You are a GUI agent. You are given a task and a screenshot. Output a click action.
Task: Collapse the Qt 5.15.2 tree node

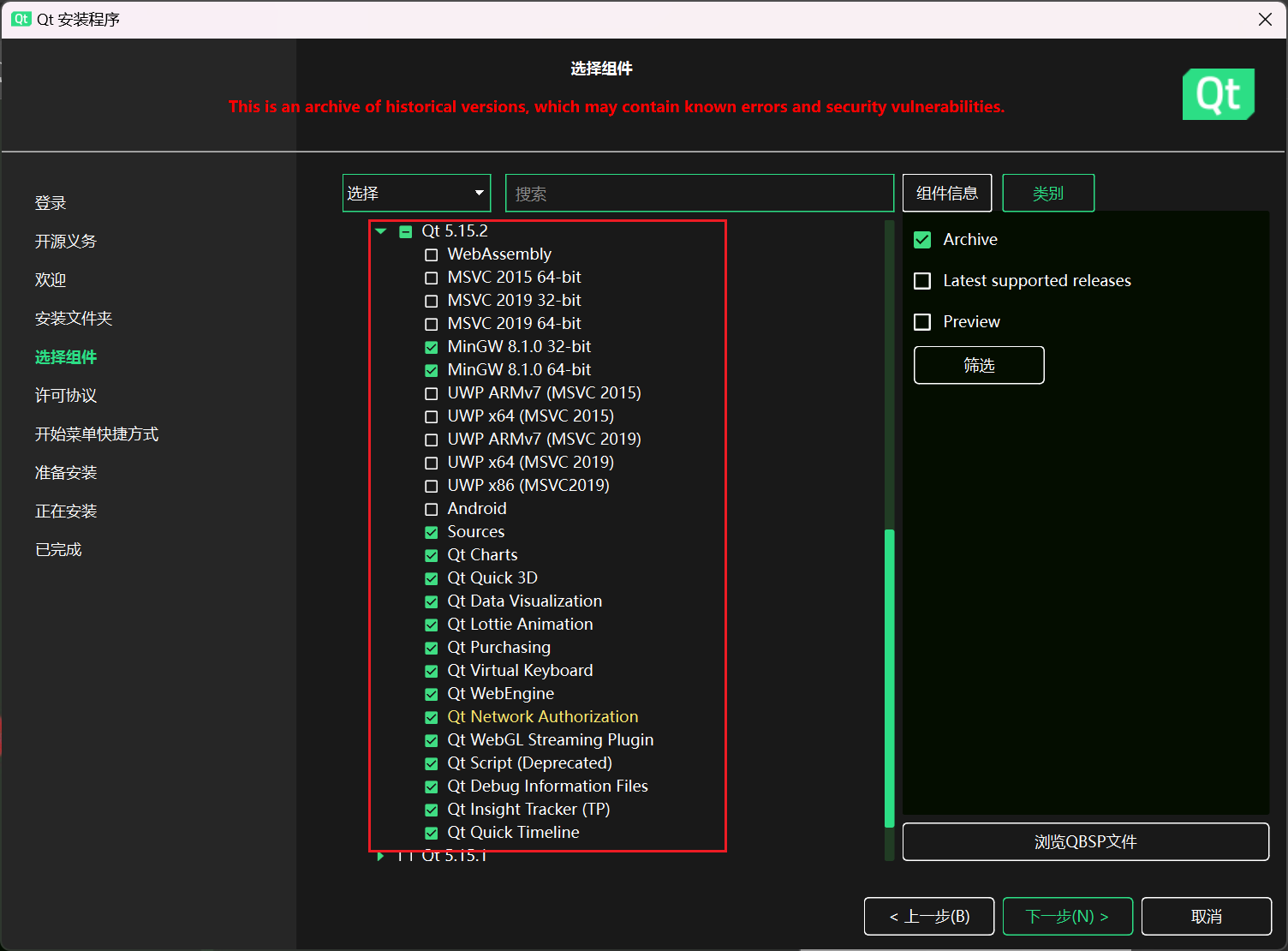tap(381, 231)
